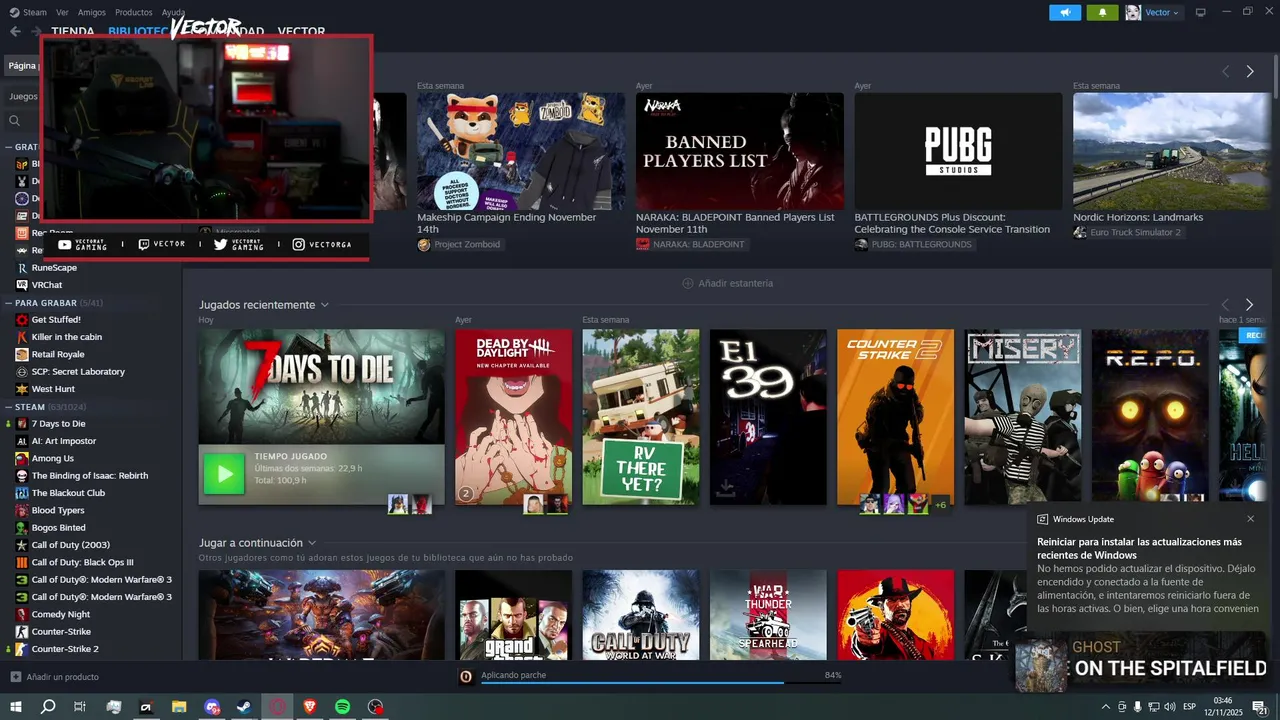The image size is (1280, 720).
Task: Open PUBG: BATTLEGROUNDS news source link
Action: [914, 244]
